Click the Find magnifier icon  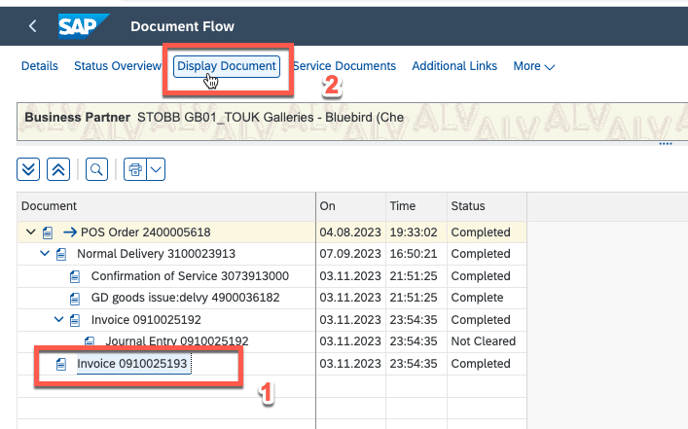coord(97,169)
